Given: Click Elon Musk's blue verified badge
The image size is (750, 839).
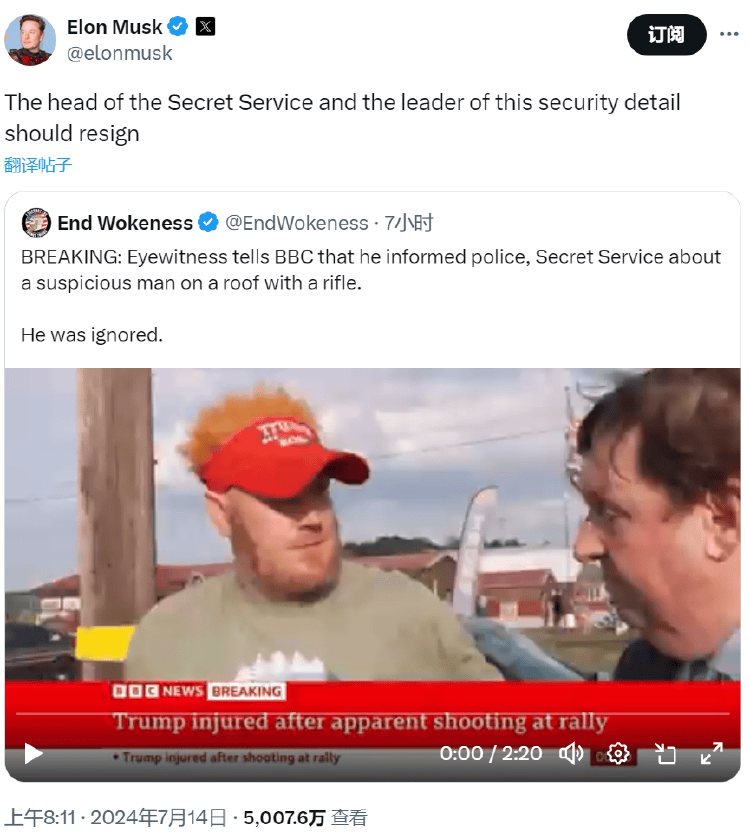Looking at the screenshot, I should coord(178,26).
